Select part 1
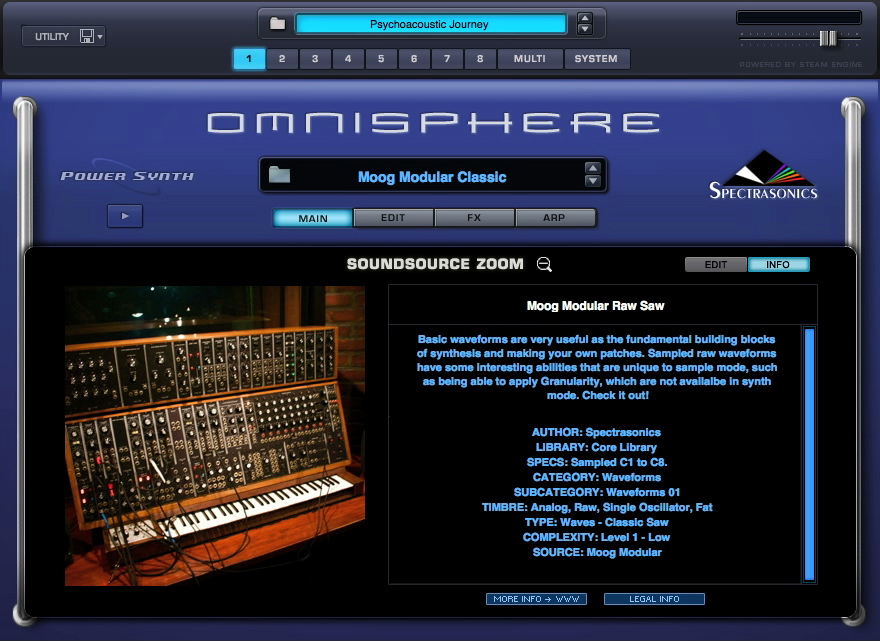880x641 pixels. pyautogui.click(x=249, y=58)
